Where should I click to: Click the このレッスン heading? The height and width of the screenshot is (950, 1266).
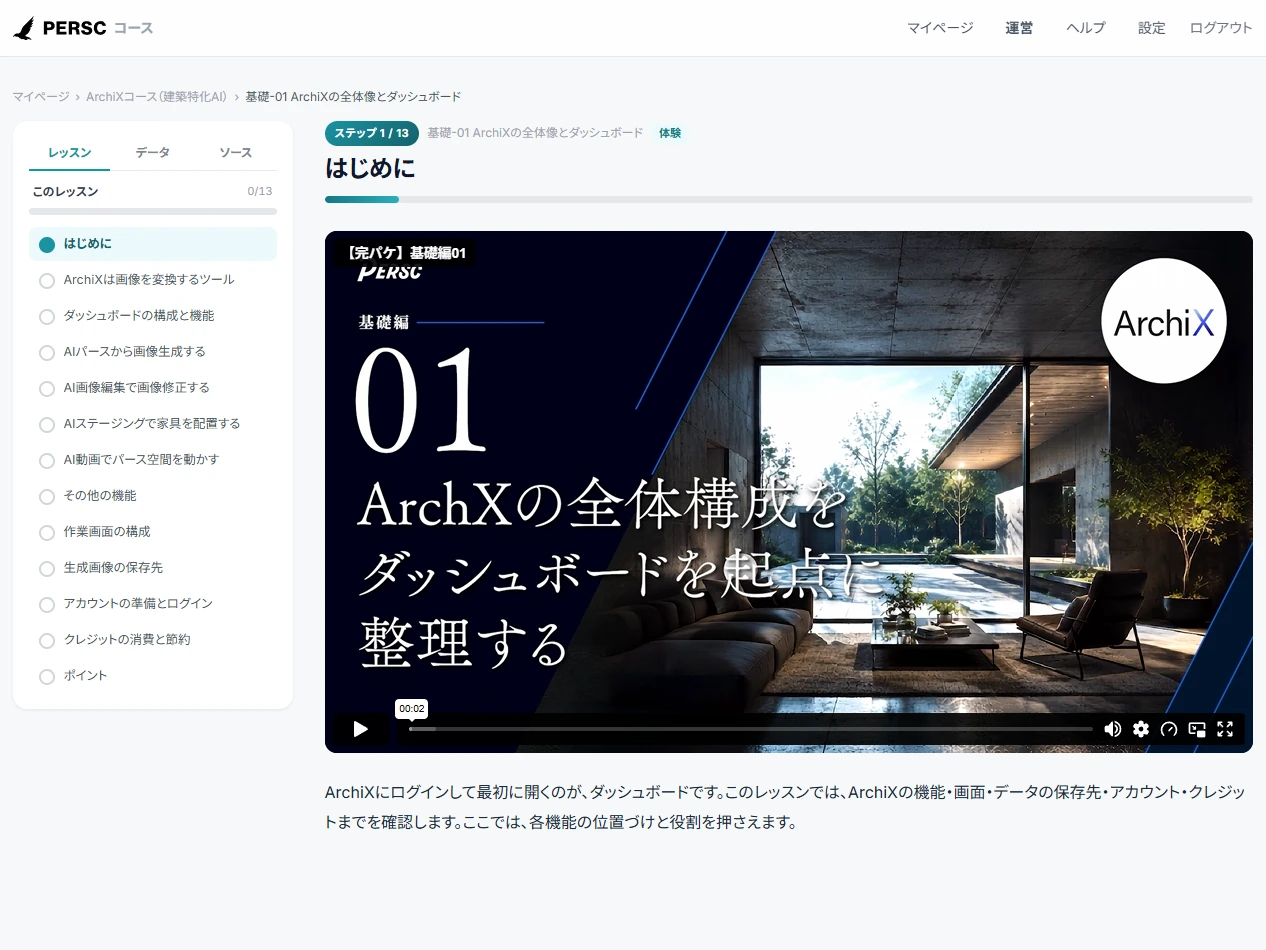(x=65, y=191)
